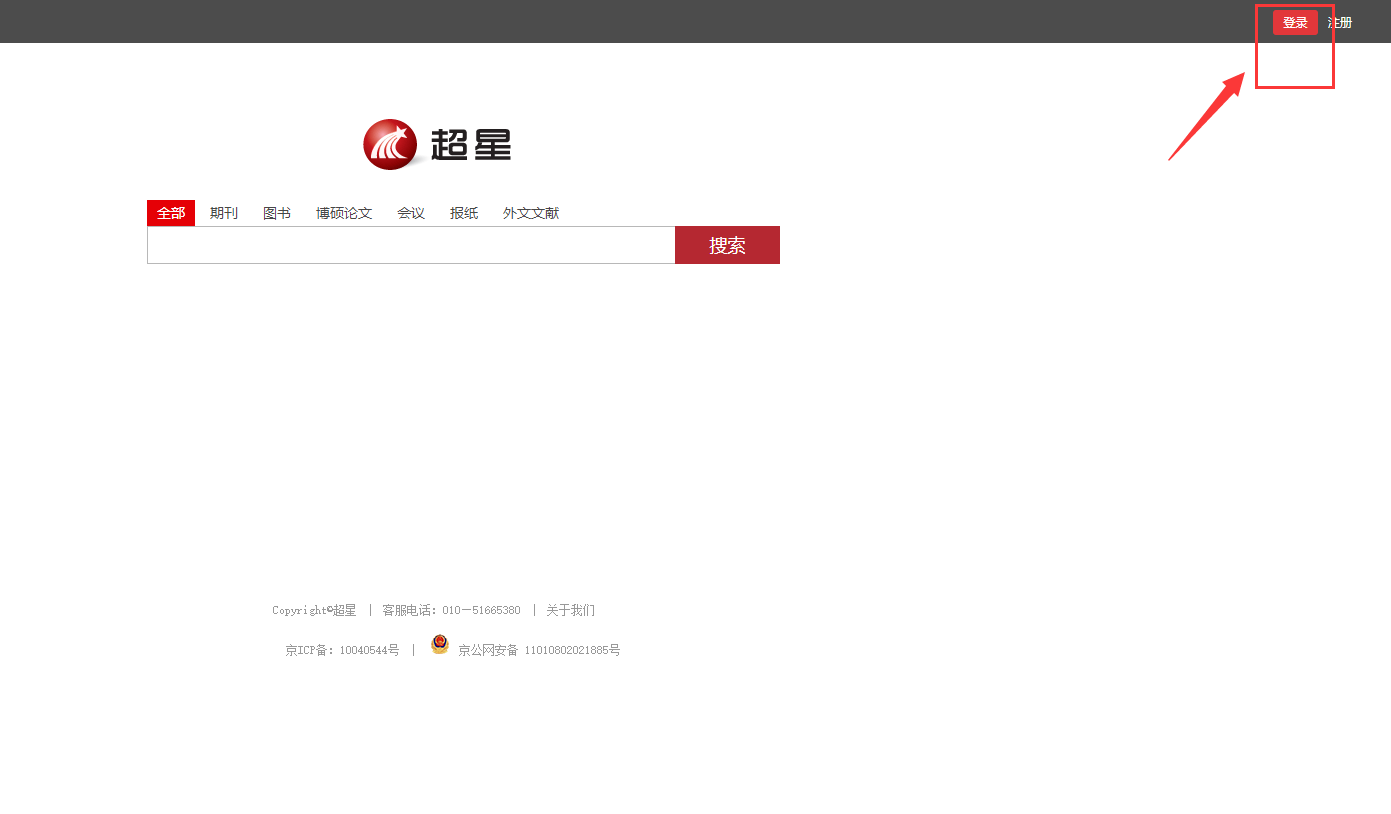Click the 客服电话: 010-51665380 text
Image resolution: width=1391 pixels, height=814 pixels.
click(x=451, y=610)
